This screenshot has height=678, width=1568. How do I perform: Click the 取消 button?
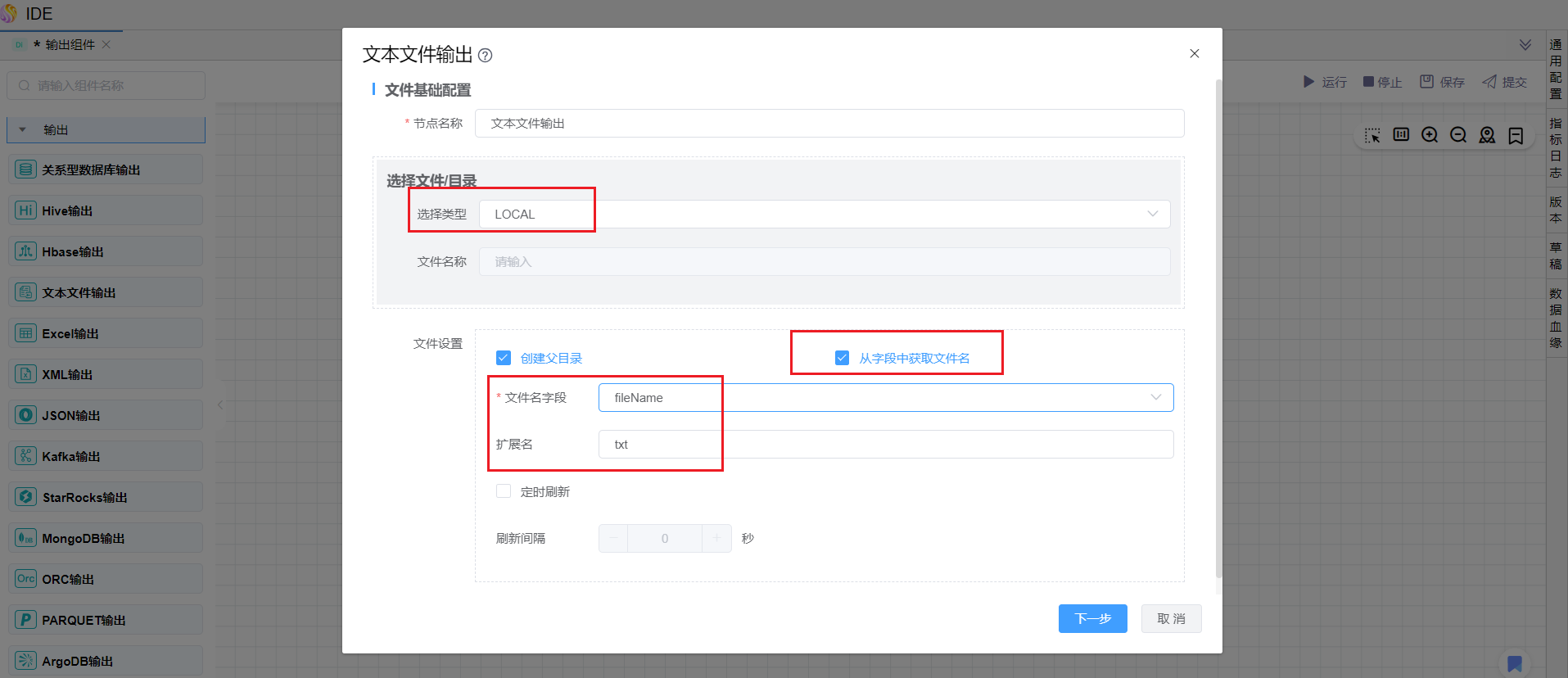tap(1171, 619)
